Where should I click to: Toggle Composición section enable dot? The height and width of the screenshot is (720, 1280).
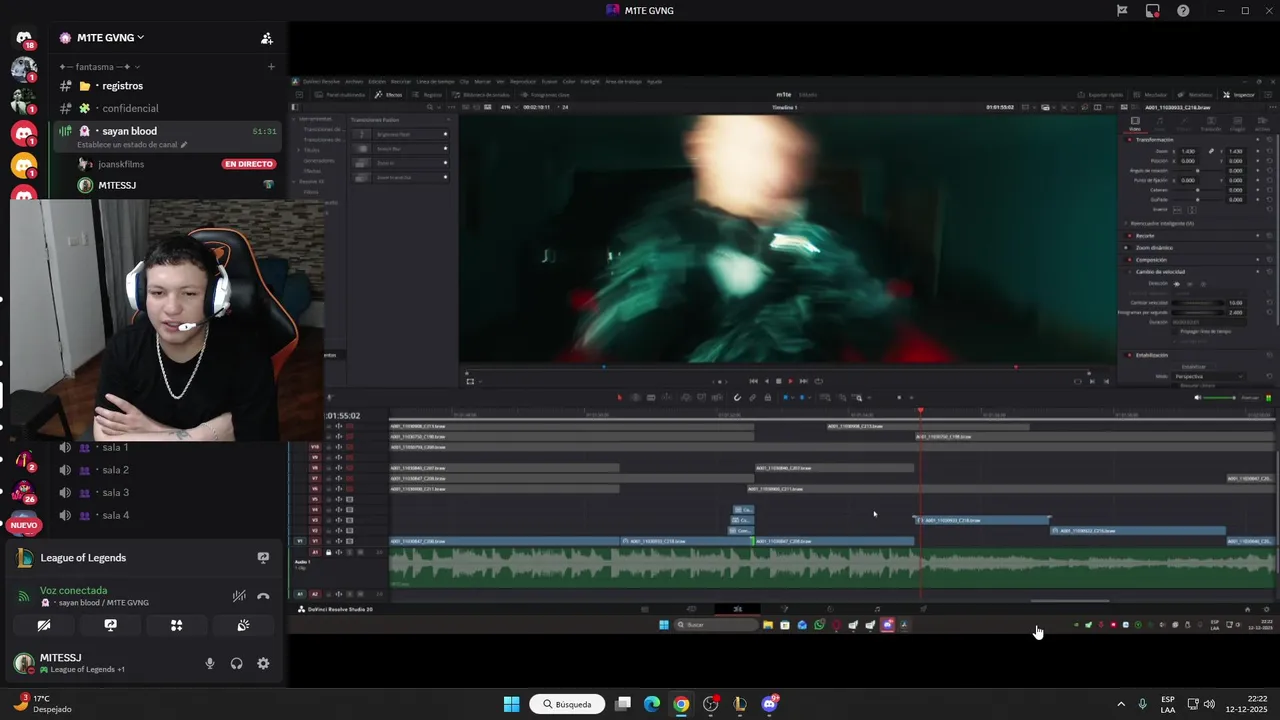(x=1129, y=260)
